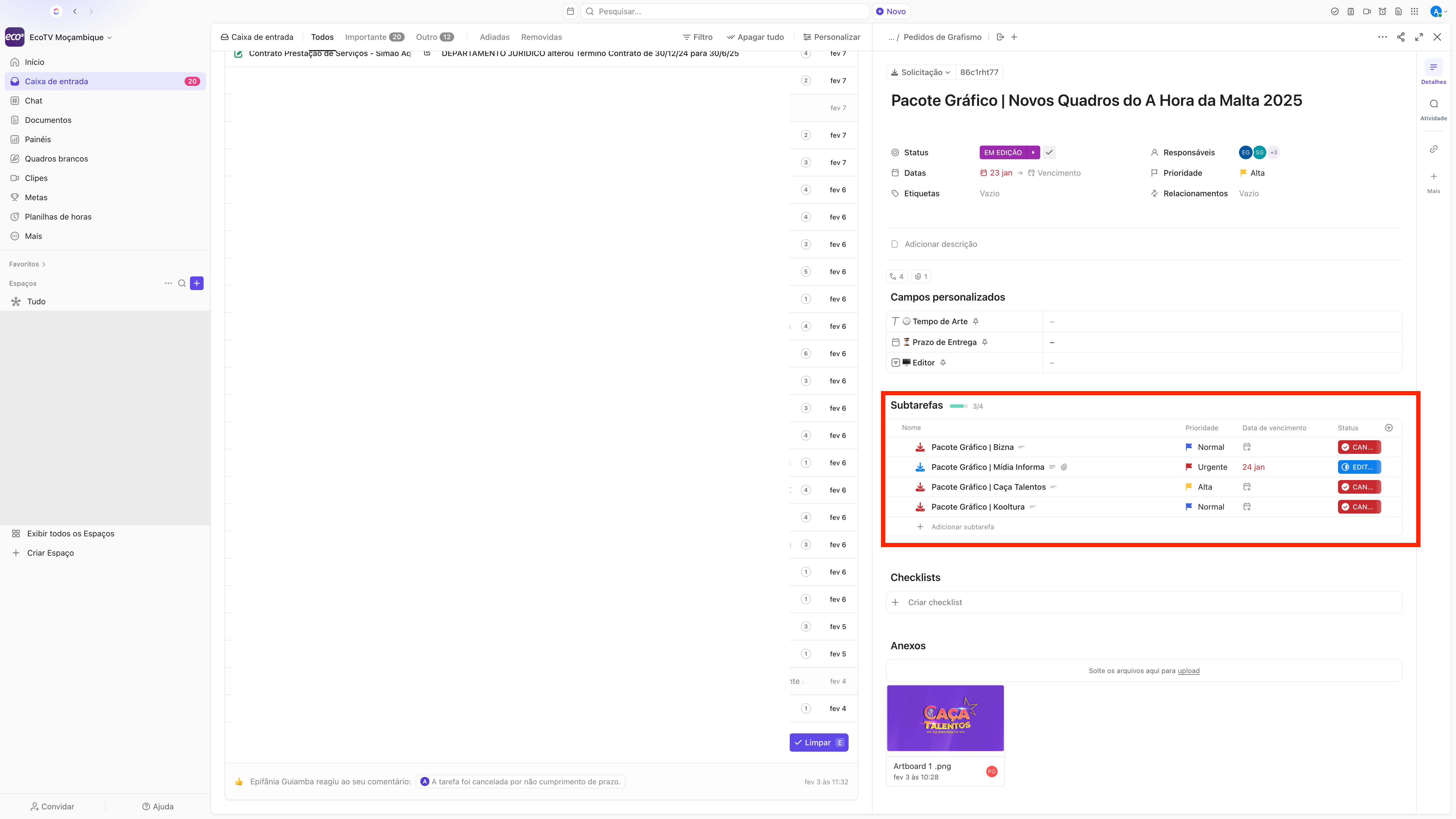Pin the Tempo de Arte field

click(x=976, y=322)
